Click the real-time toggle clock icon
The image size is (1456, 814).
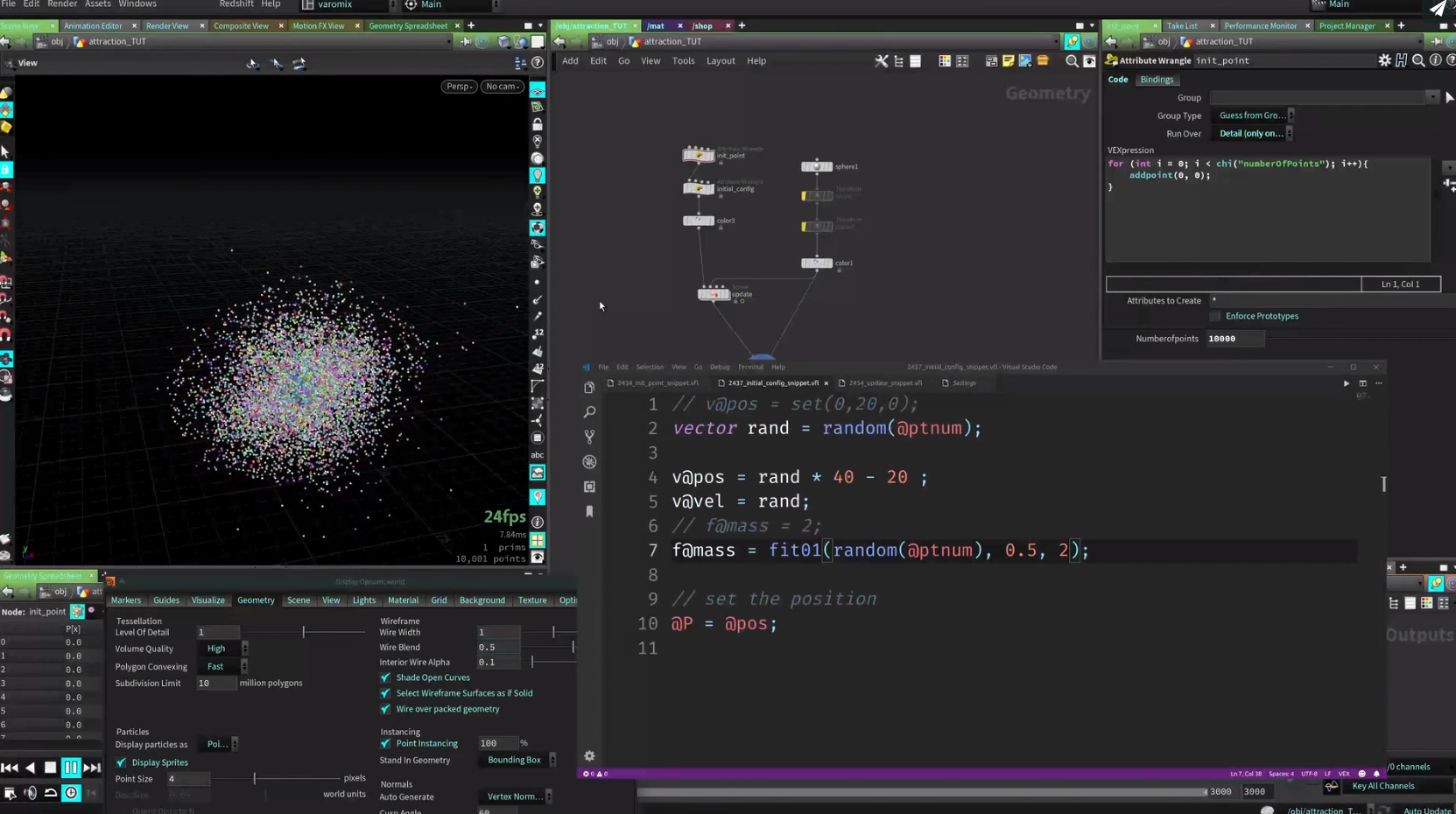pos(71,793)
